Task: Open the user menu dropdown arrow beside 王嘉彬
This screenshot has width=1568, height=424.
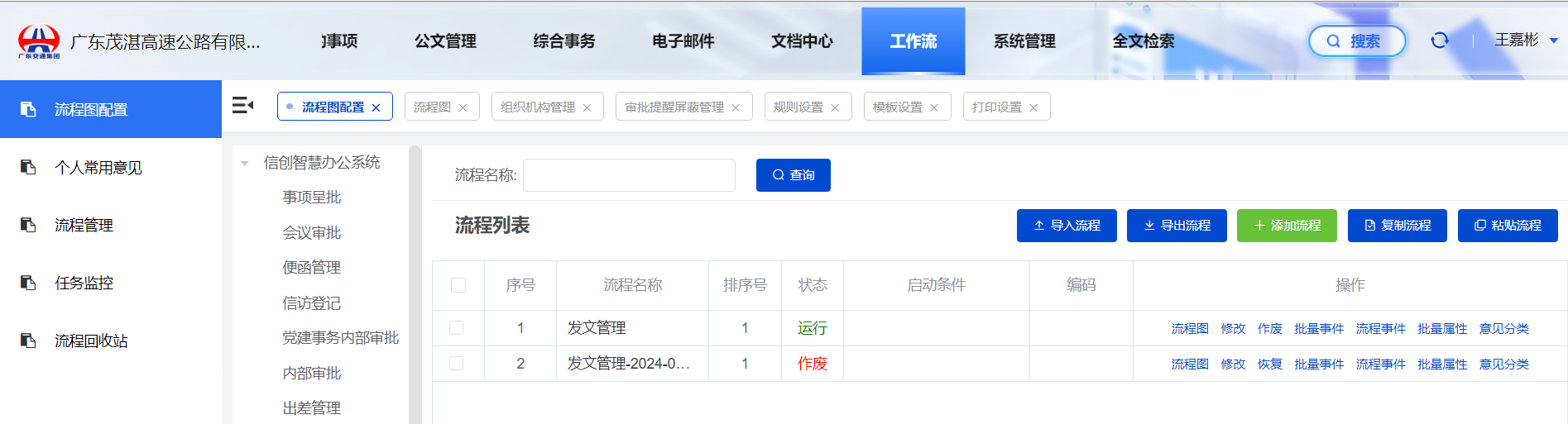Action: tap(1553, 40)
